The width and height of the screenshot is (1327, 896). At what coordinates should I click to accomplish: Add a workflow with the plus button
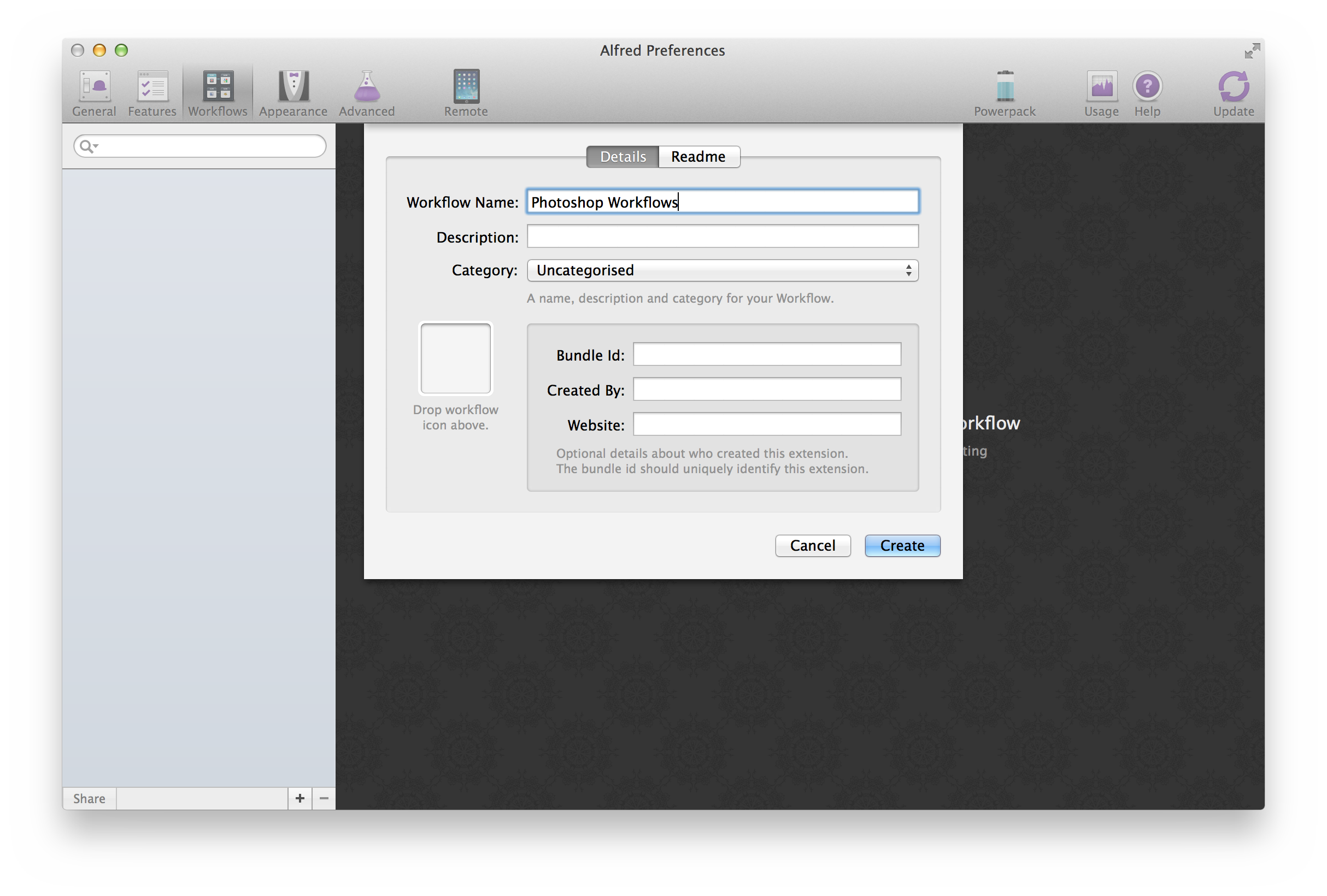tap(300, 798)
